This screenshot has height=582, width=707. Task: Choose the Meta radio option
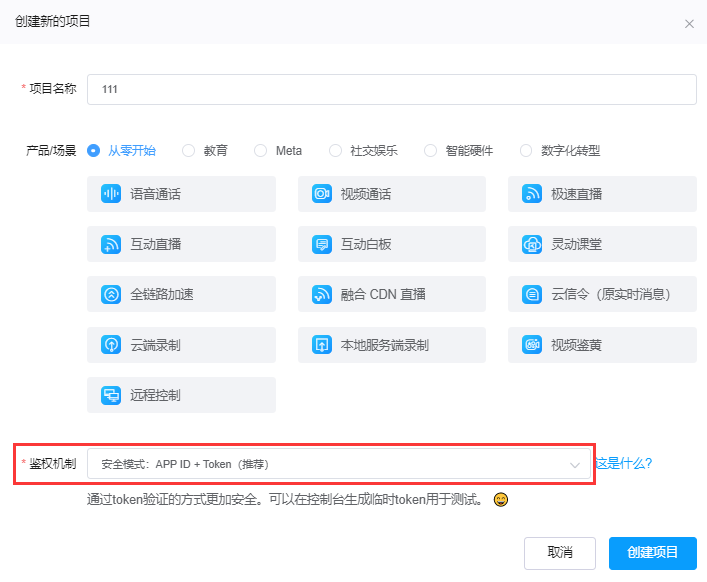coord(261,151)
